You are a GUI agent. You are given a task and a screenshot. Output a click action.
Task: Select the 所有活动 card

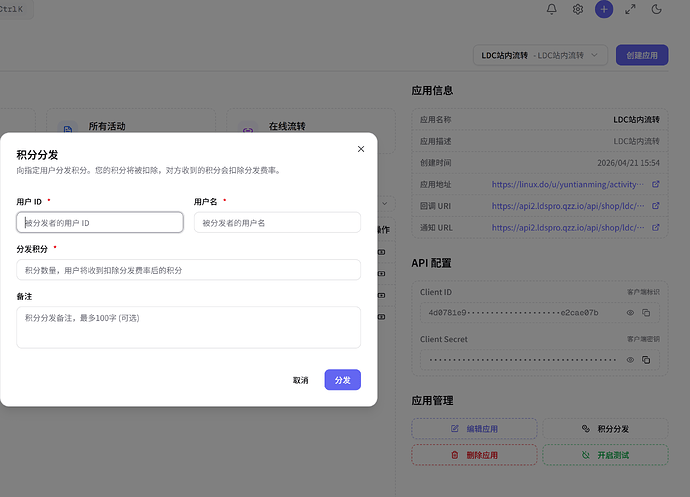131,121
